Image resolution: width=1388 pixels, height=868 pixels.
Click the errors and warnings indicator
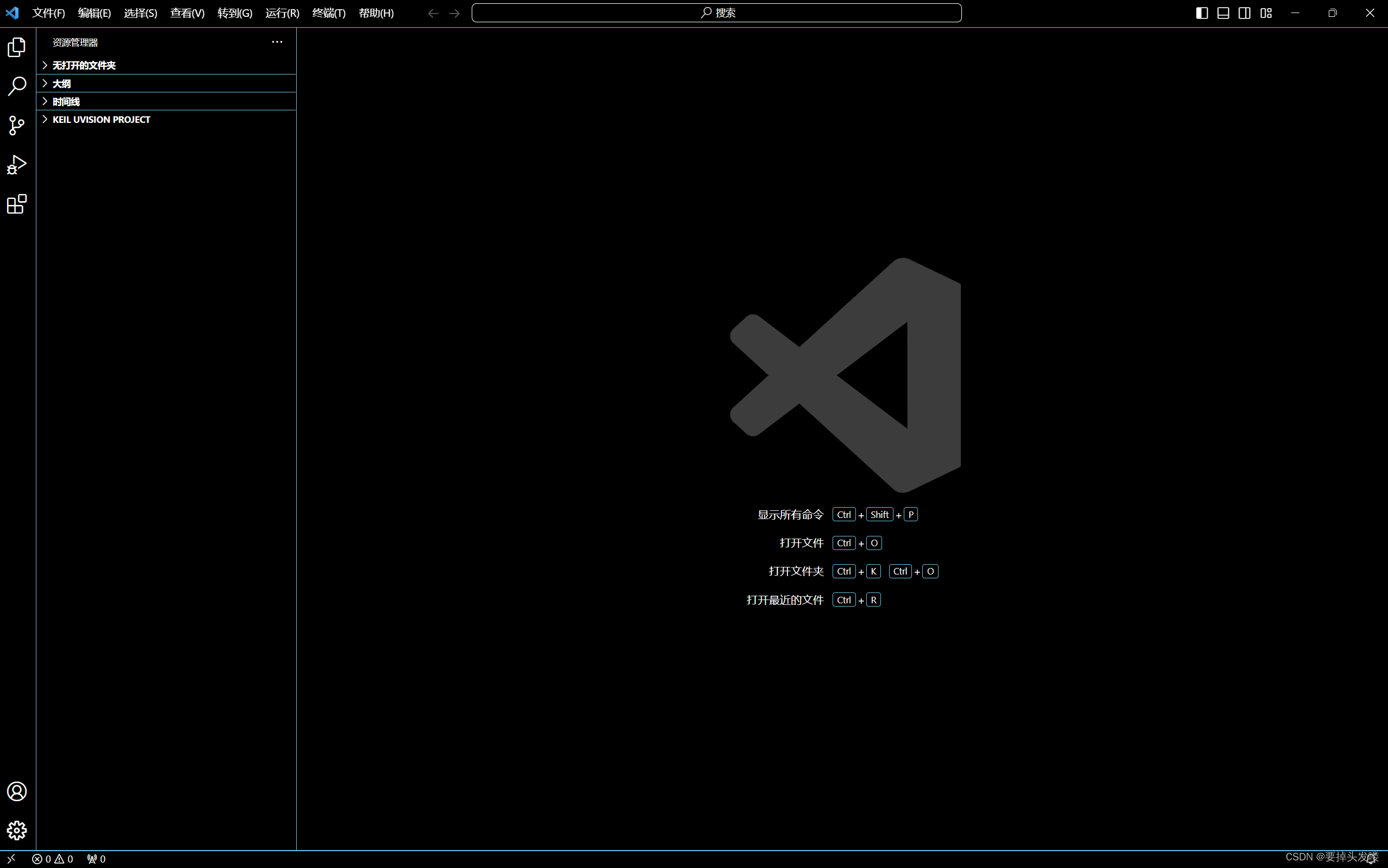pos(53,858)
